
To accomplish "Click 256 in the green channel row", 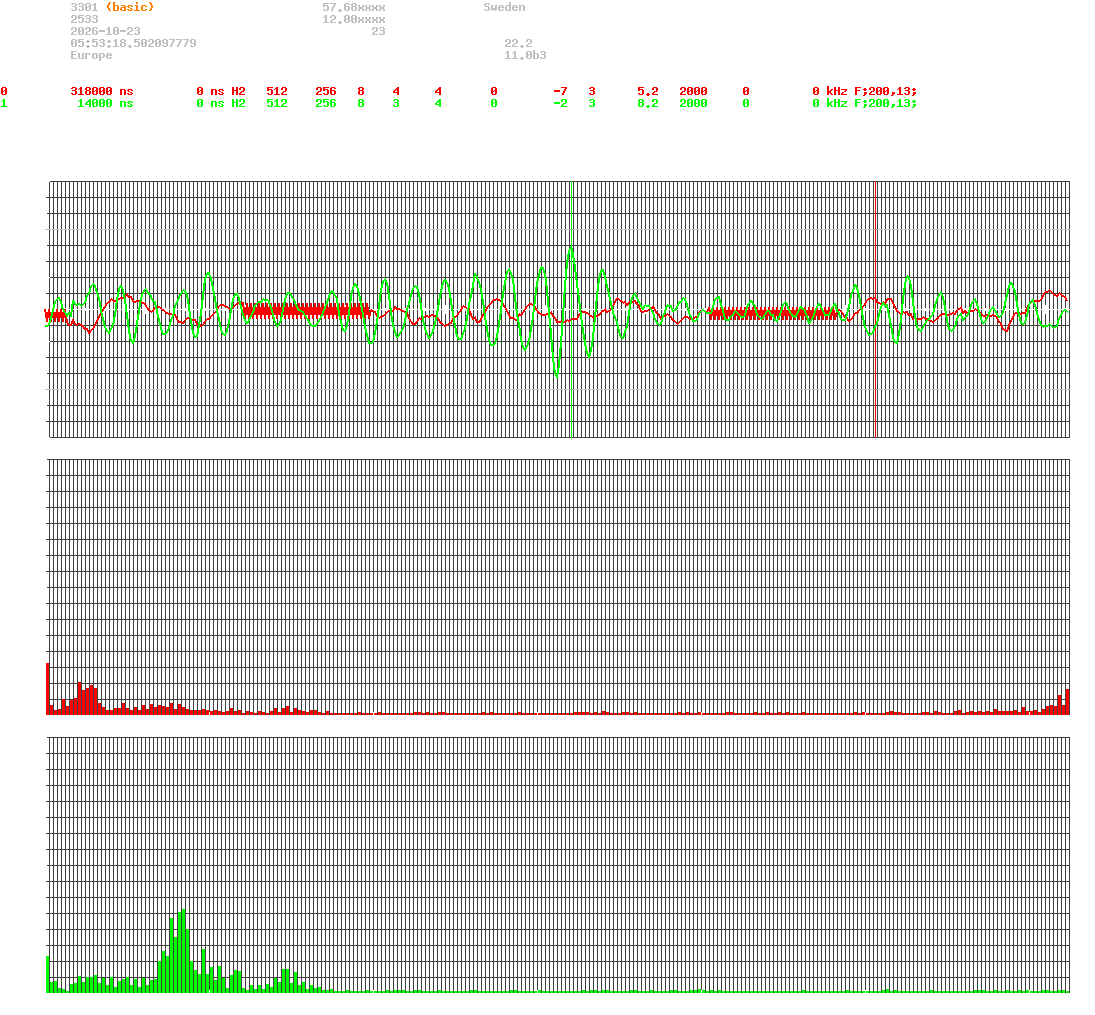I will 325,103.
